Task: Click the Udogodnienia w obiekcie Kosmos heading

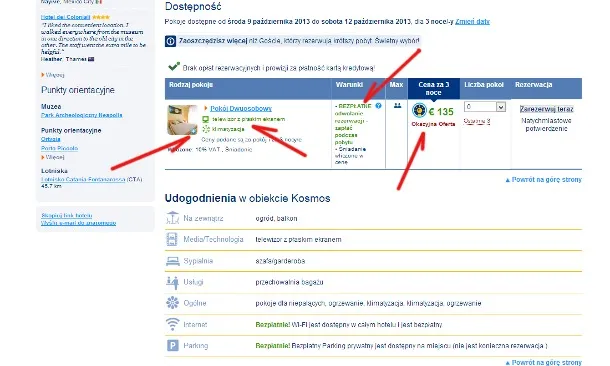Action: [247, 198]
